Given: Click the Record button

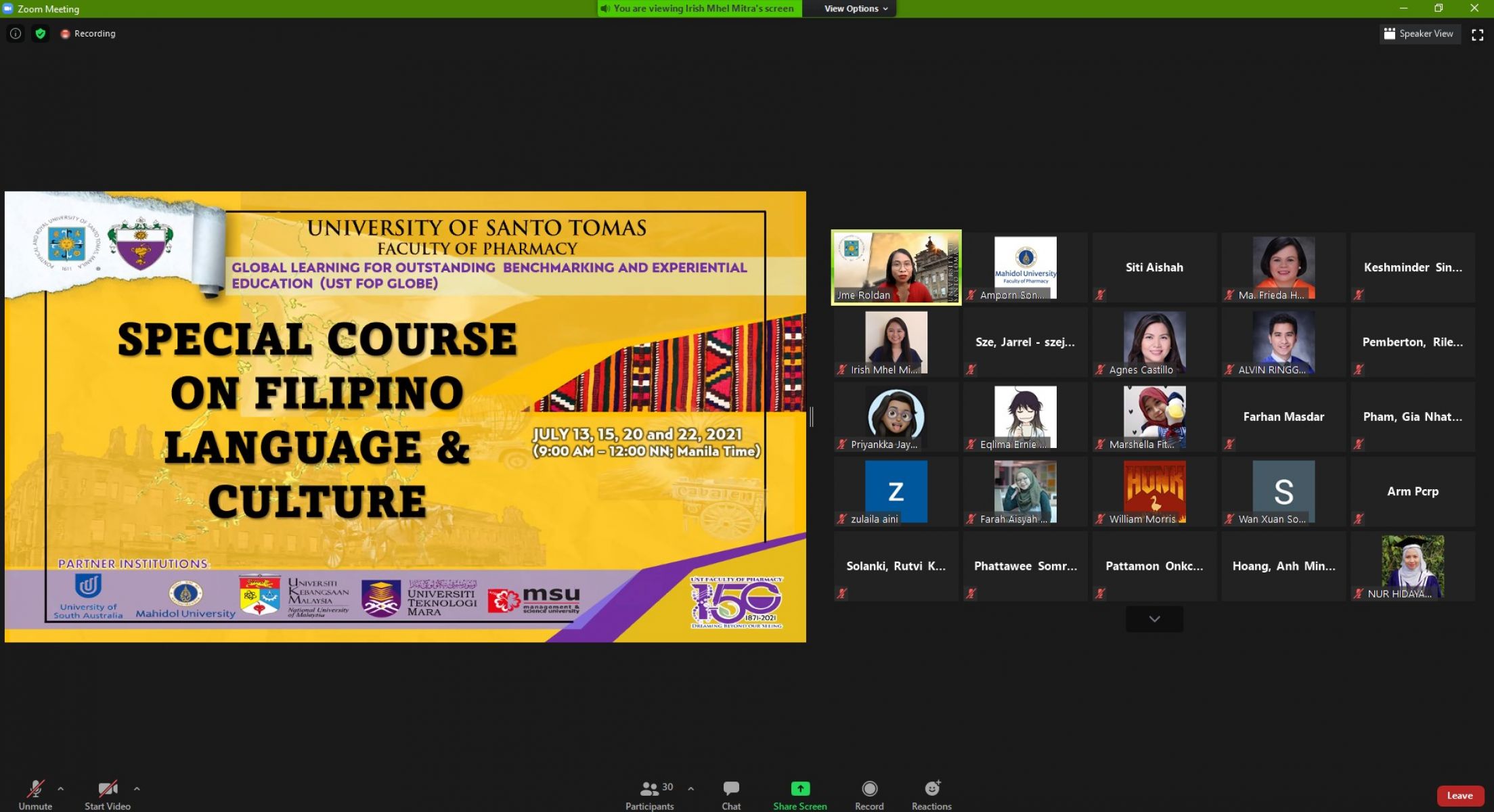Looking at the screenshot, I should (869, 794).
